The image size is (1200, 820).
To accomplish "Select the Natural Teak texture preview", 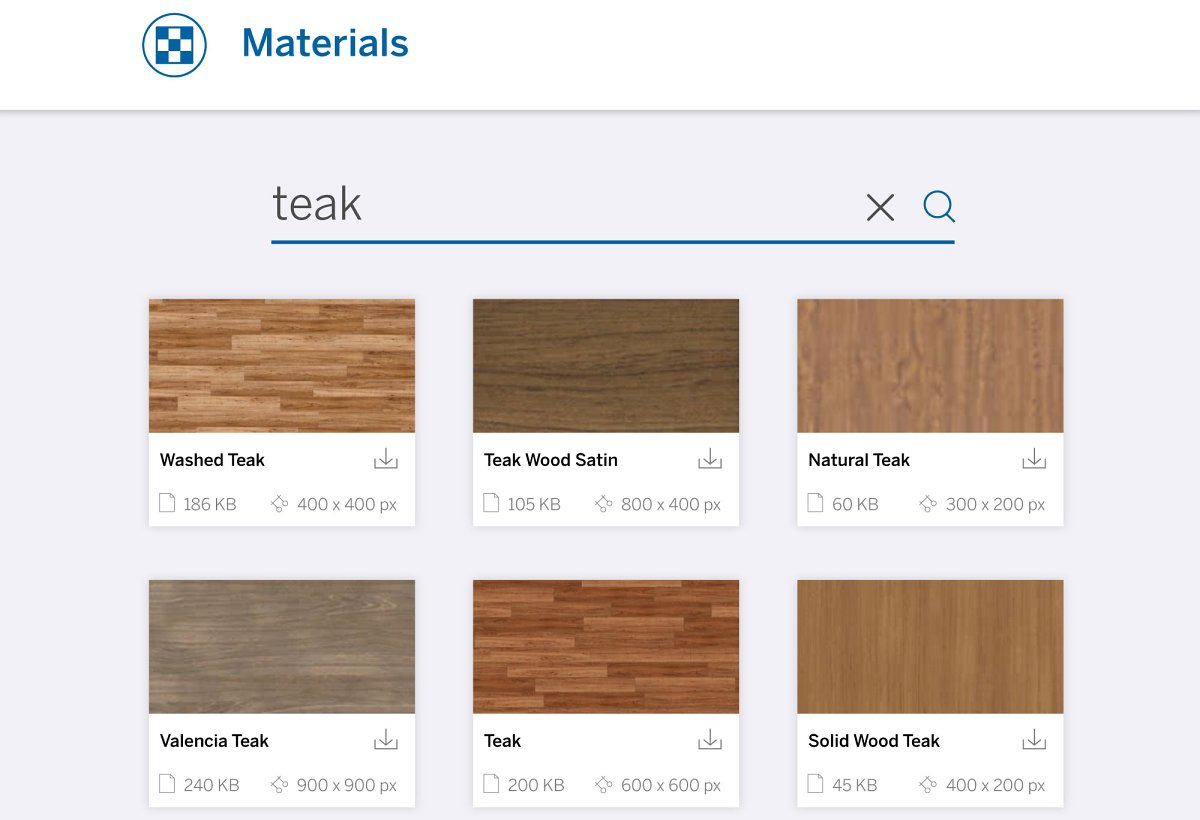I will click(930, 366).
